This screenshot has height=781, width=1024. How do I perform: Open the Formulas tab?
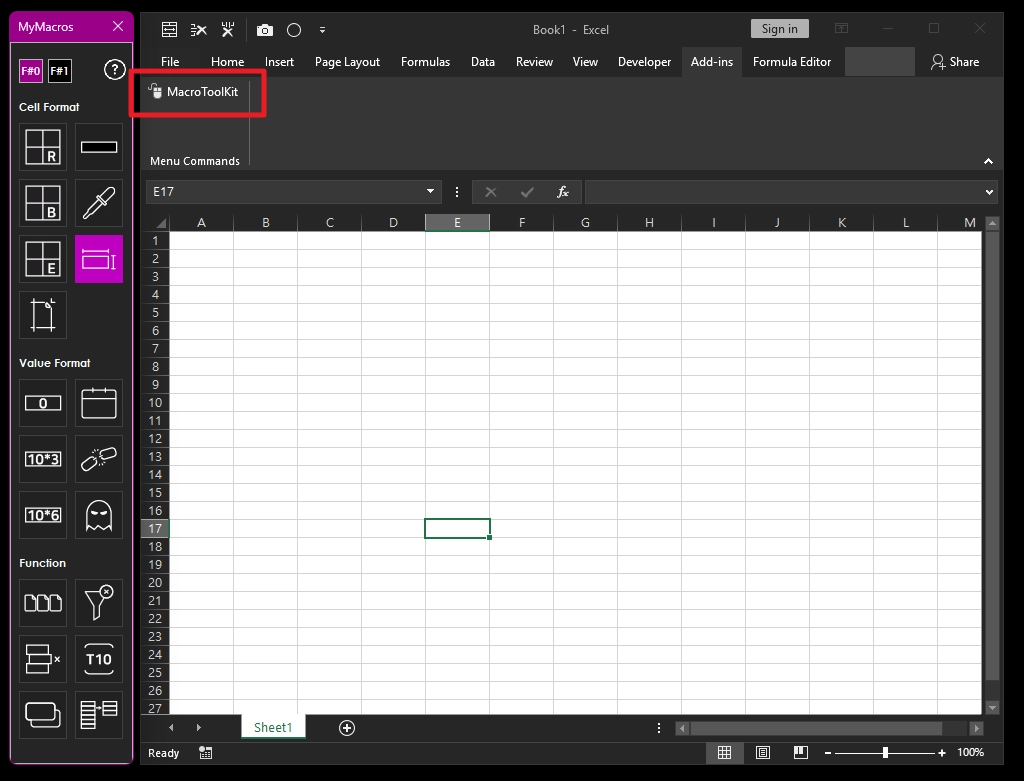point(425,61)
